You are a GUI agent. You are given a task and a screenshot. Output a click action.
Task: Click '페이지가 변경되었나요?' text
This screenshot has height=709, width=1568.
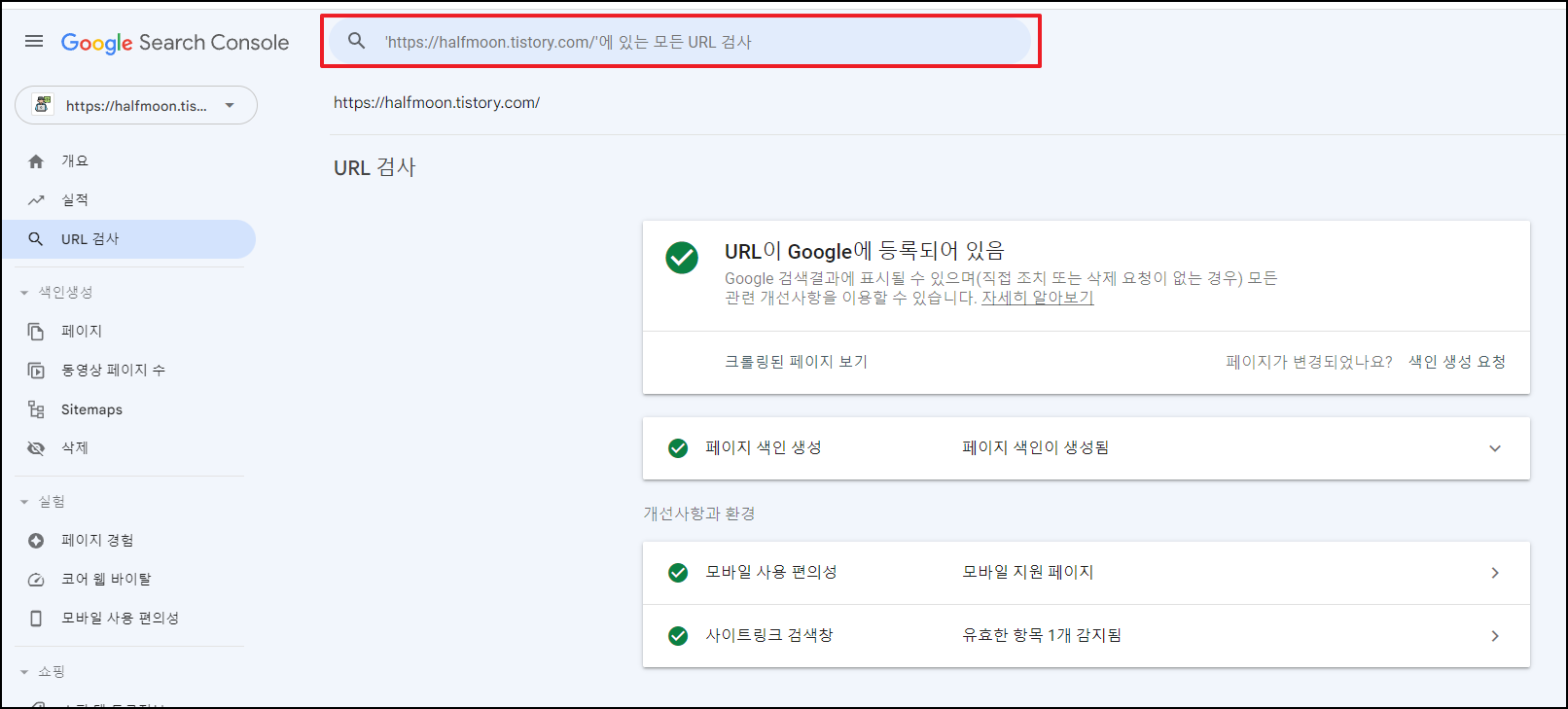1308,362
